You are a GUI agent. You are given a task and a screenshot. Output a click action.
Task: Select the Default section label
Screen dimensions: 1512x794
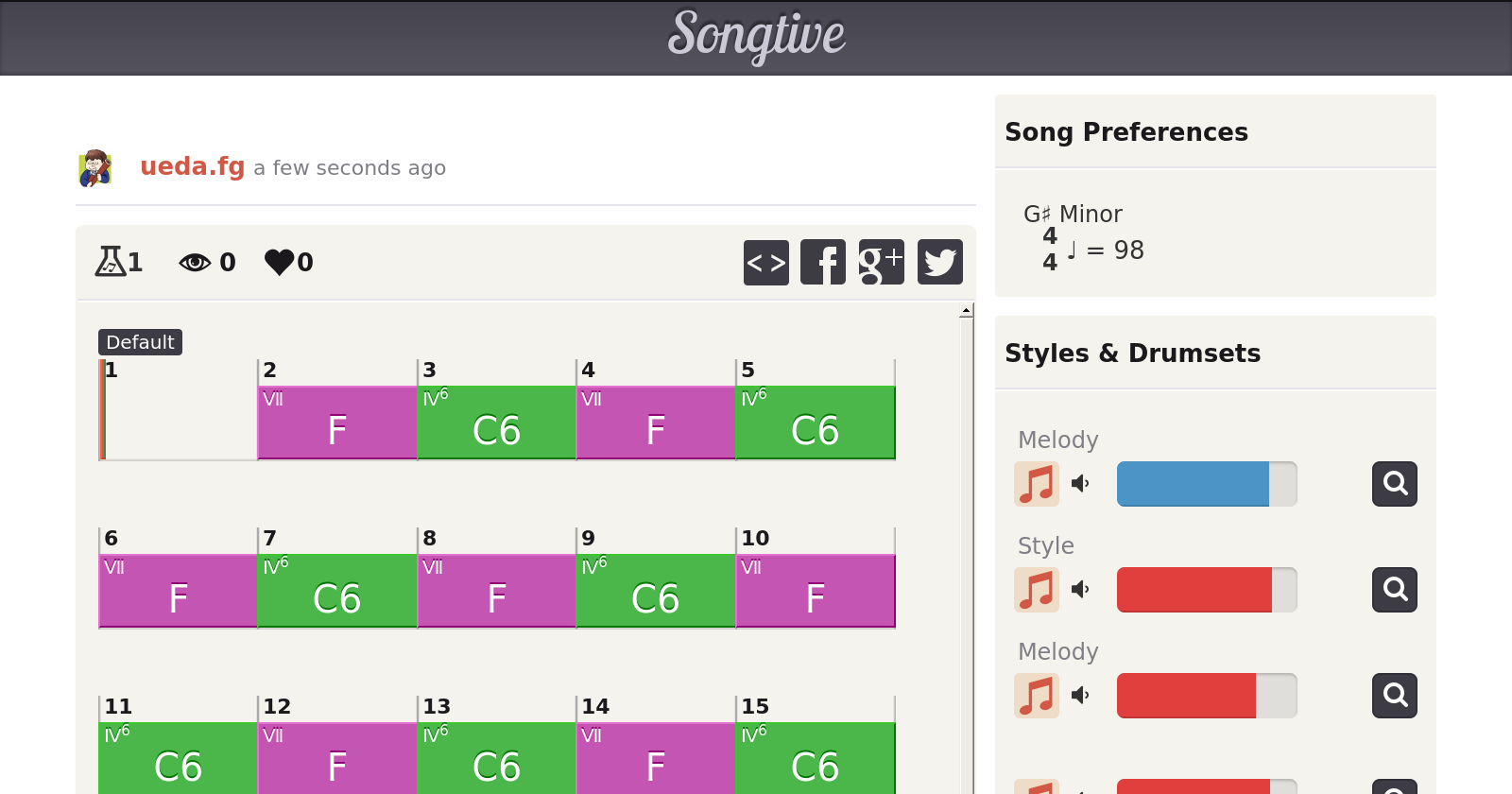140,342
